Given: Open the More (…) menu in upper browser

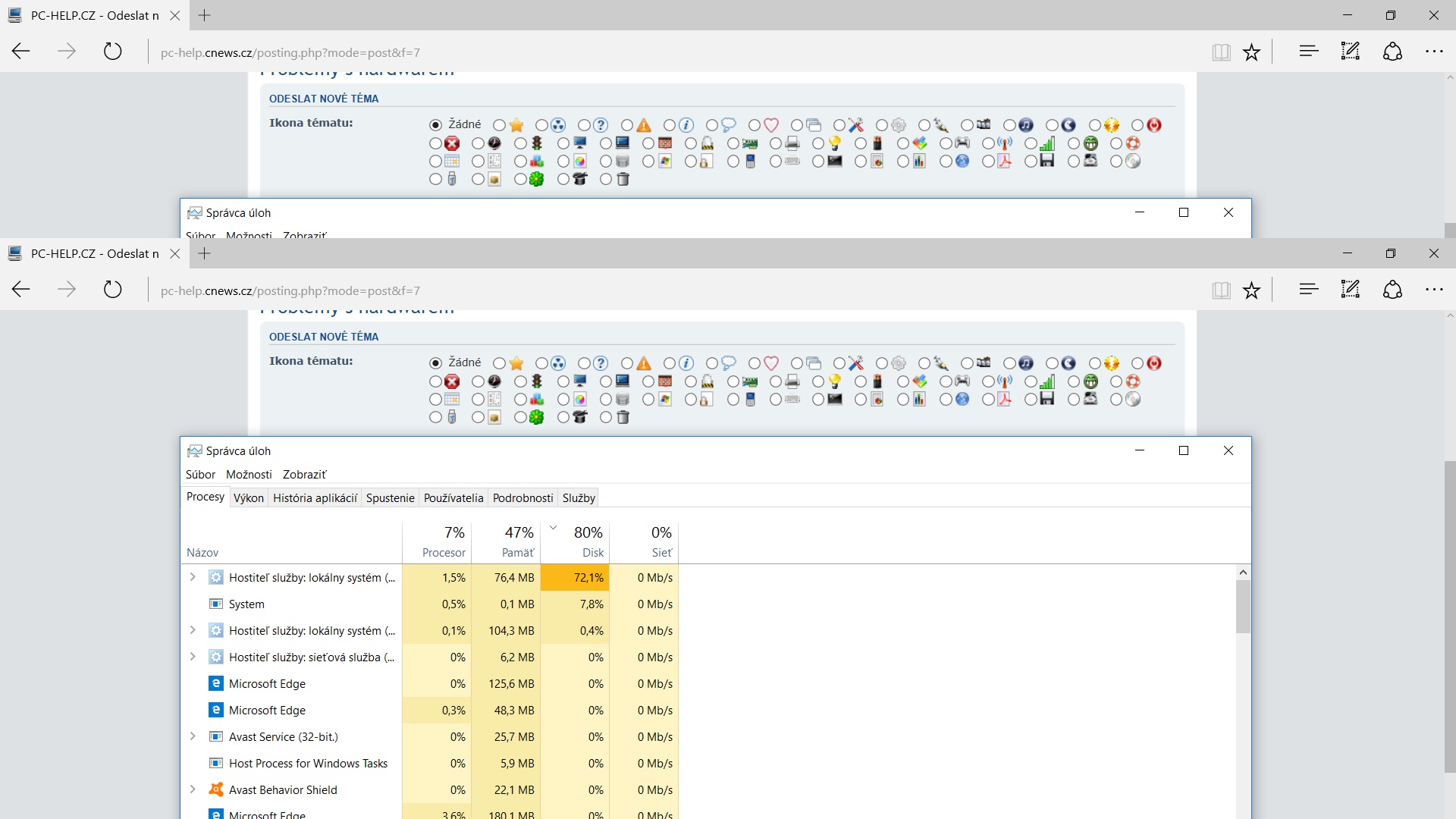Looking at the screenshot, I should point(1433,52).
